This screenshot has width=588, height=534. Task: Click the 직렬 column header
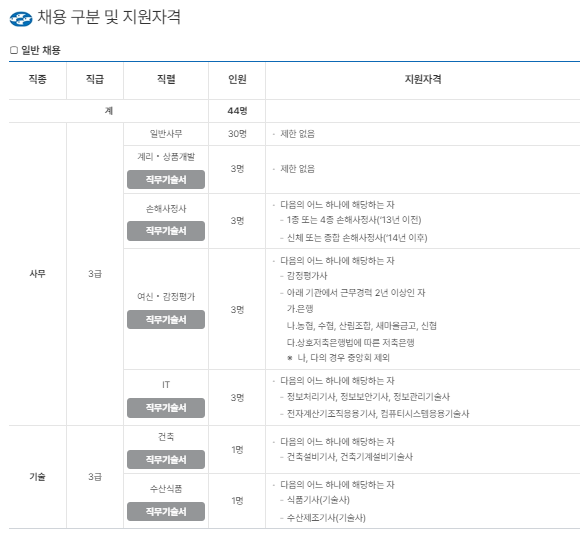166,79
